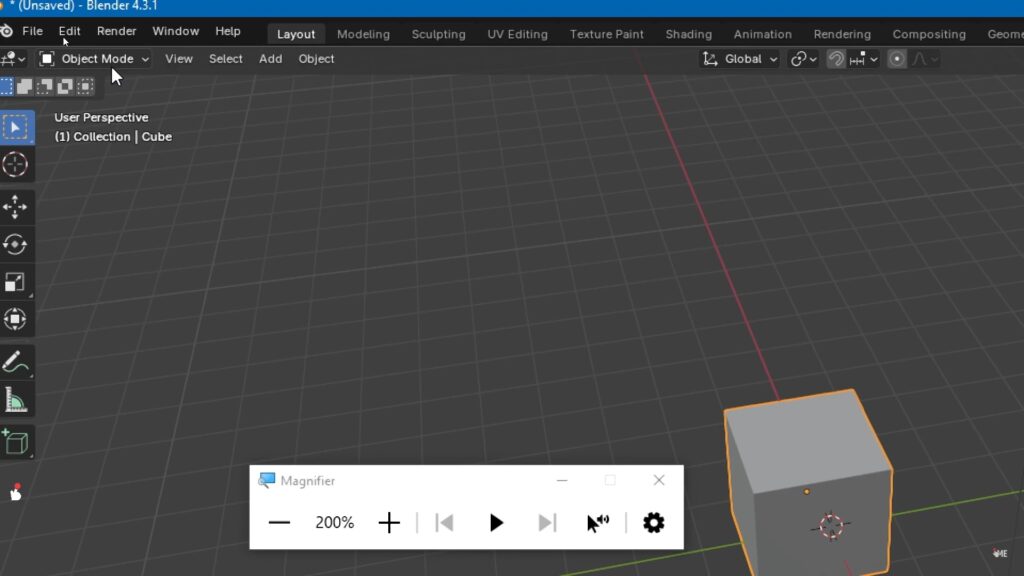Open Magnifier settings gear

click(653, 522)
